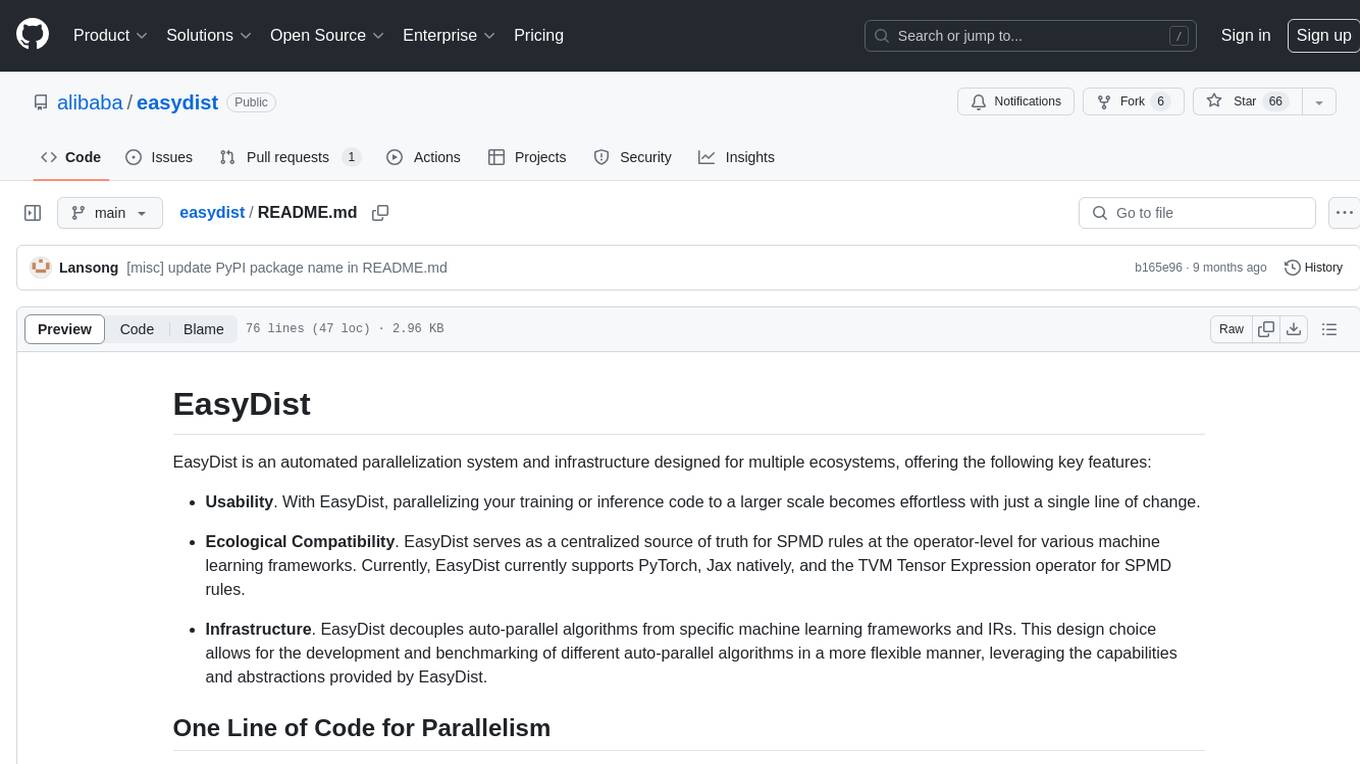Viewport: 1360px width, 764px height.
Task: Open the main branch selector
Action: tap(110, 213)
